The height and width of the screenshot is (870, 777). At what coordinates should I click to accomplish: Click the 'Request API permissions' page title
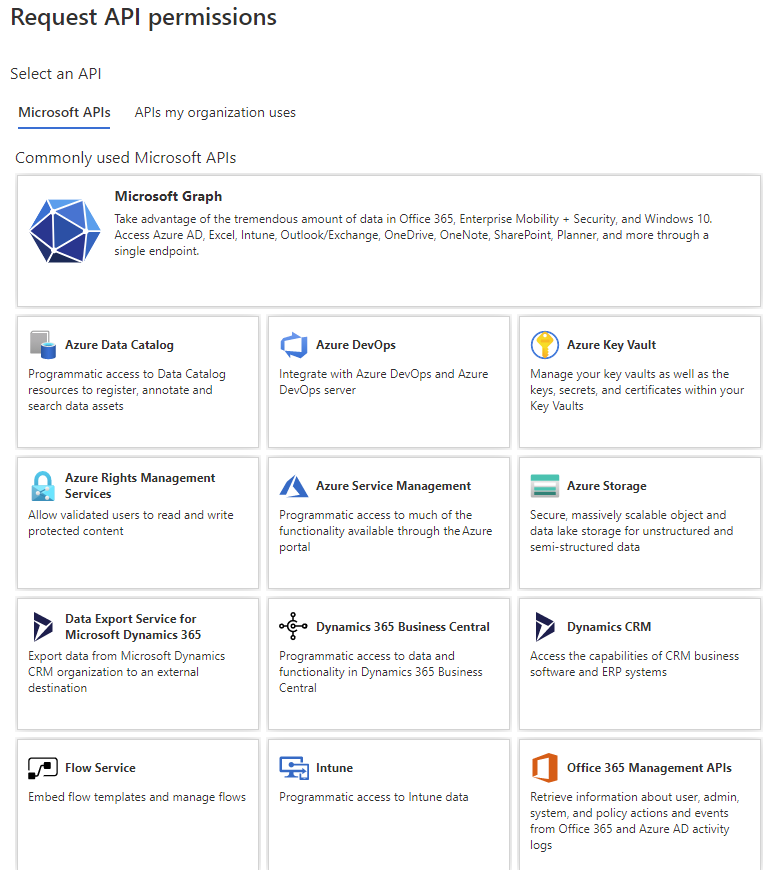pos(143,17)
